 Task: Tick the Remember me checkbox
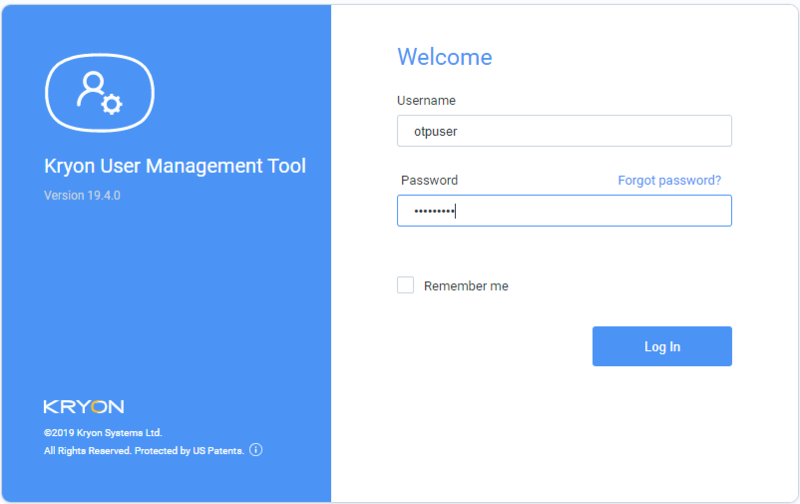click(406, 285)
